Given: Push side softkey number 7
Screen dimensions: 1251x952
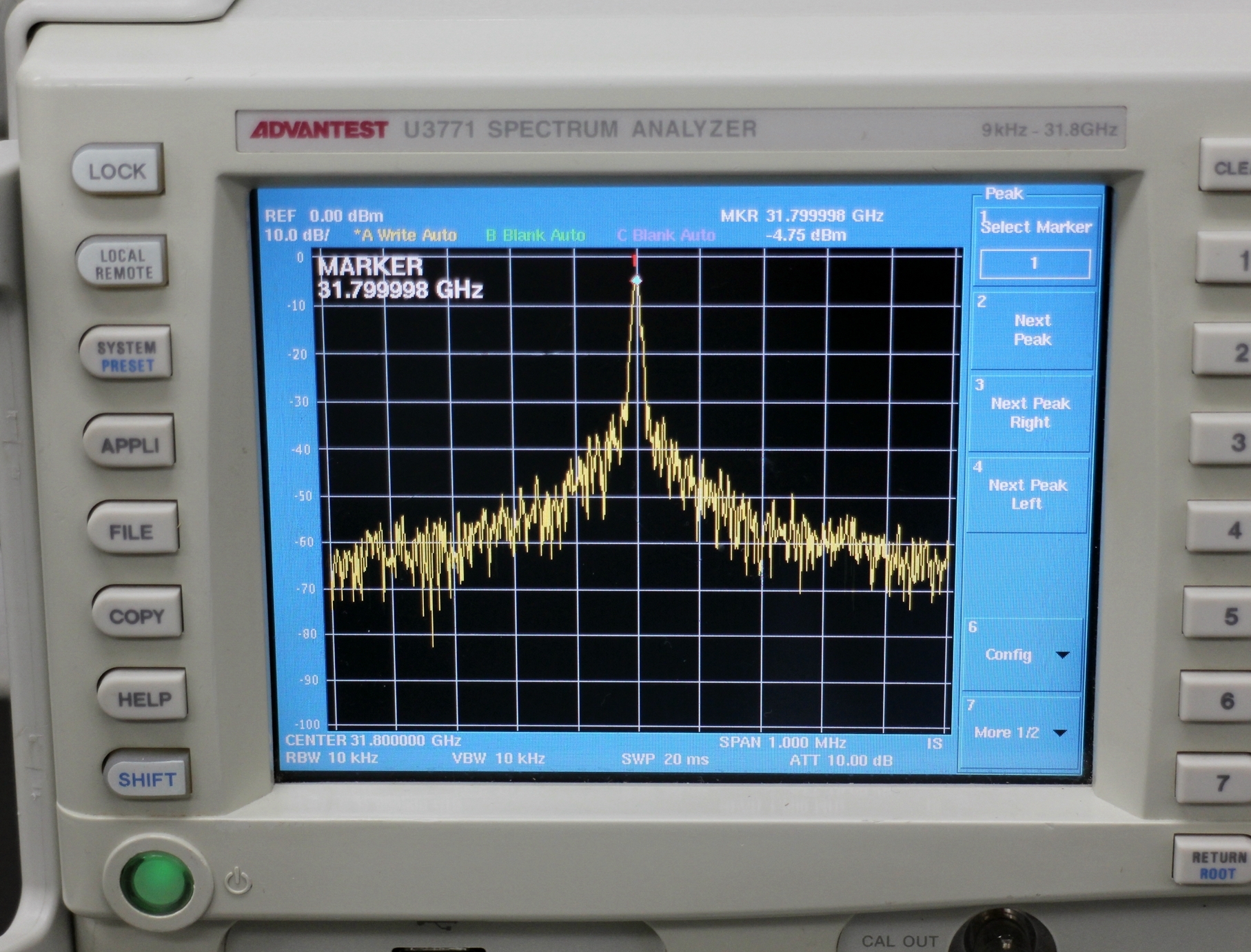Looking at the screenshot, I should tap(1213, 780).
